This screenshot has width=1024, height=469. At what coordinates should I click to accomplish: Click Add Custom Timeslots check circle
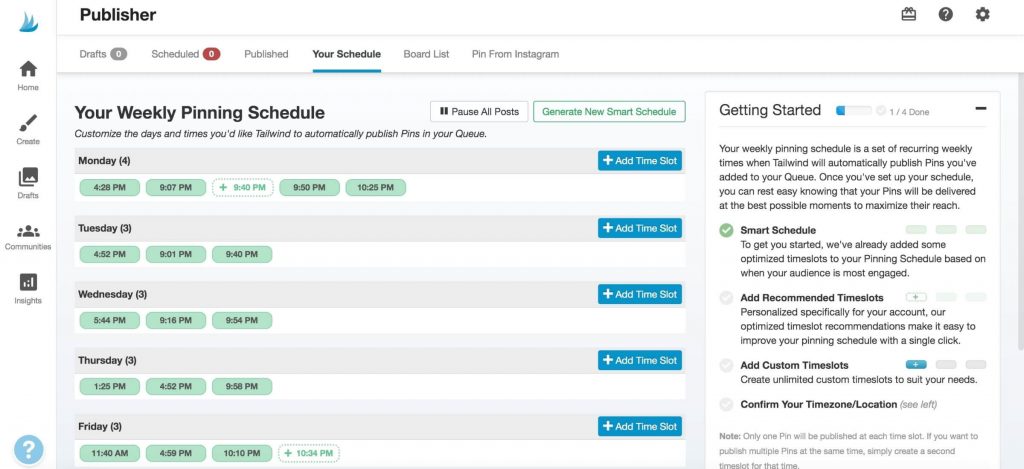726,365
